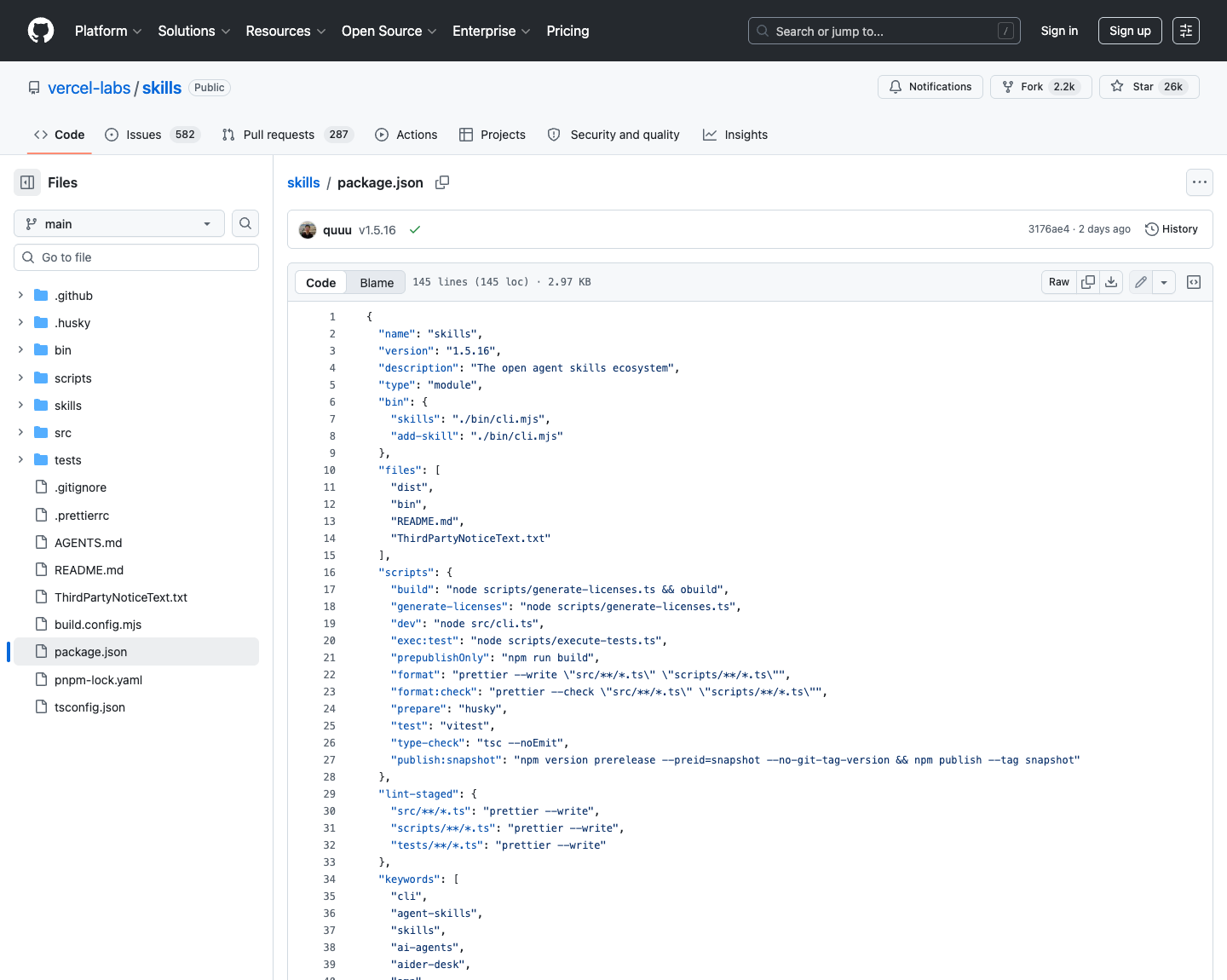
Task: Open the global navigation settings icon in the header
Action: [x=1186, y=31]
